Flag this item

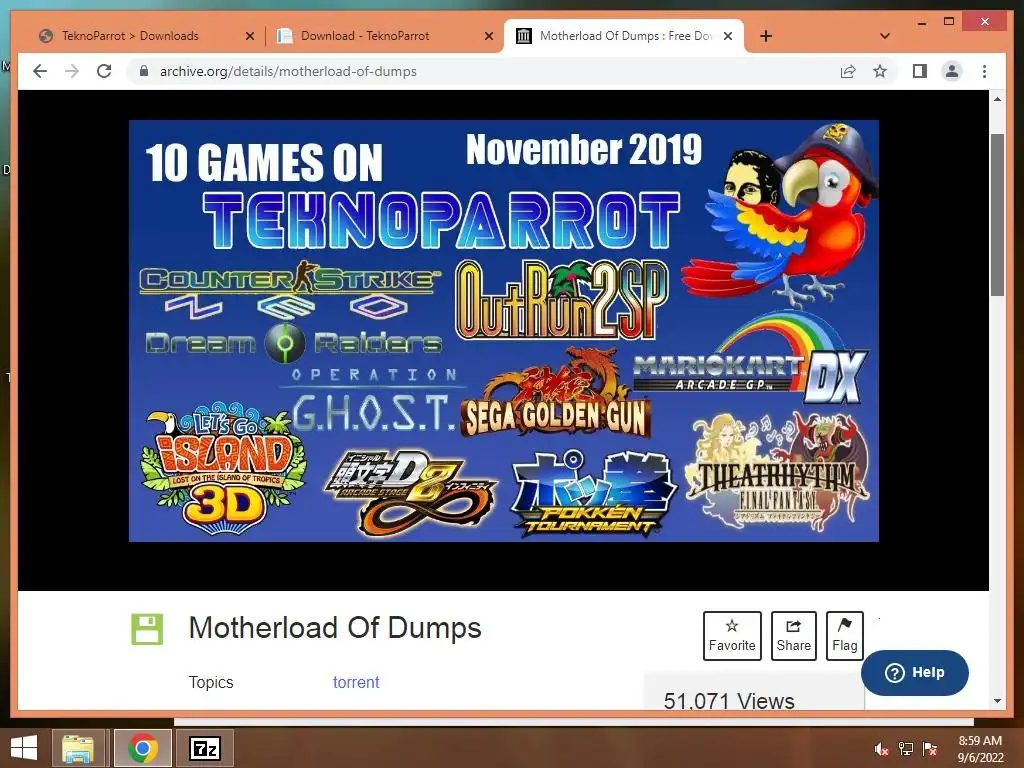(844, 635)
